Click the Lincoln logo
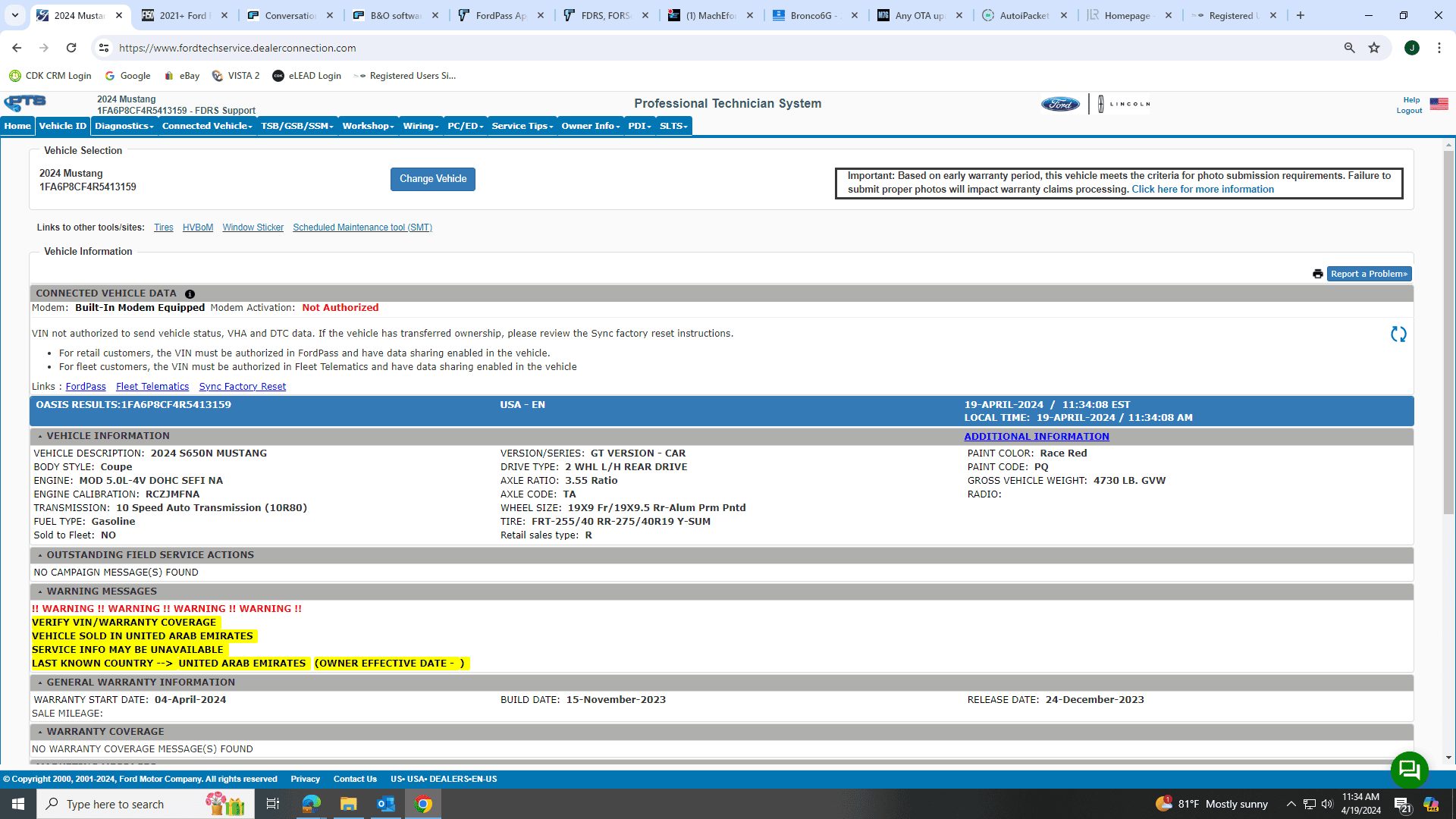The height and width of the screenshot is (819, 1456). coord(1124,104)
